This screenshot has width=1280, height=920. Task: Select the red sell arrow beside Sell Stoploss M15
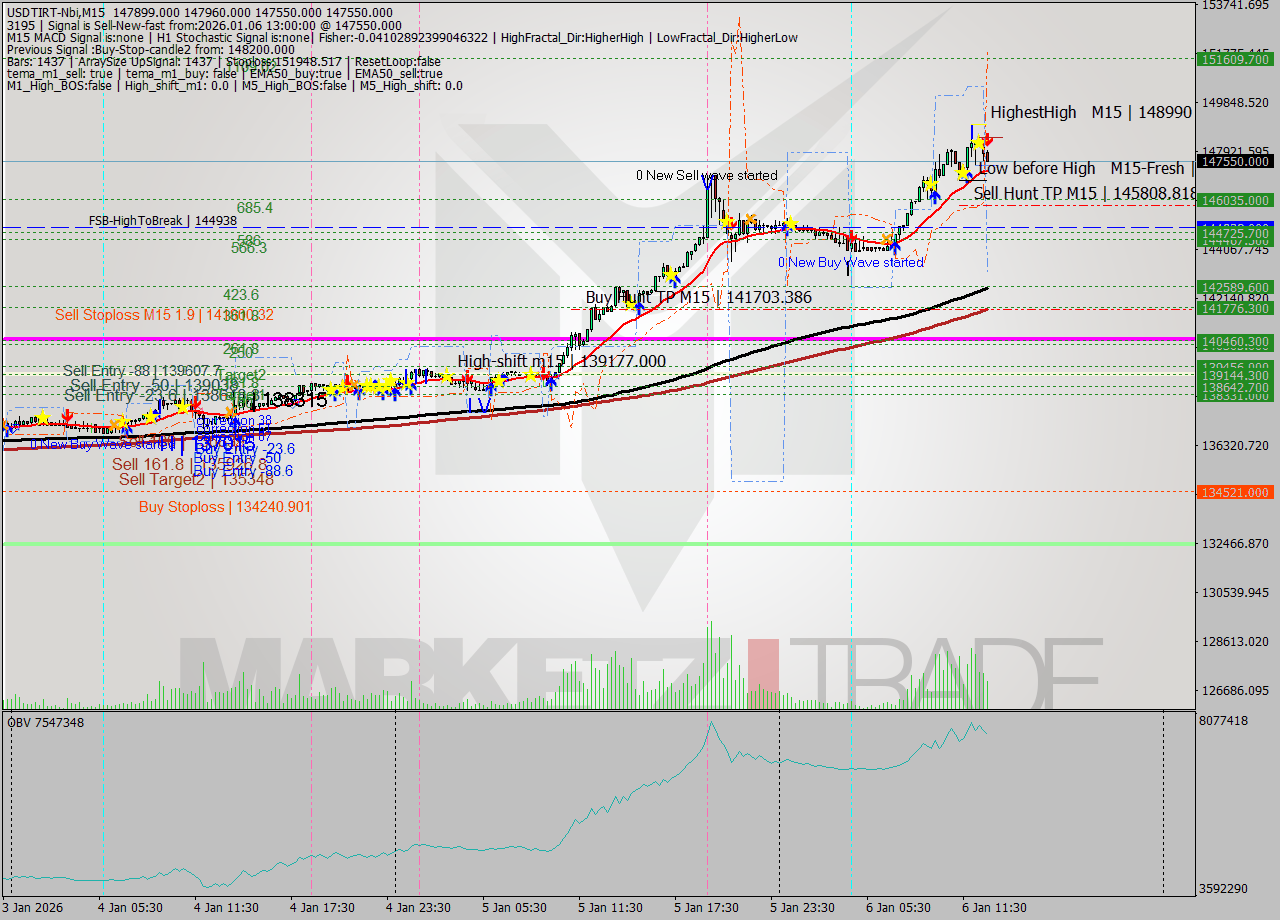(67, 414)
